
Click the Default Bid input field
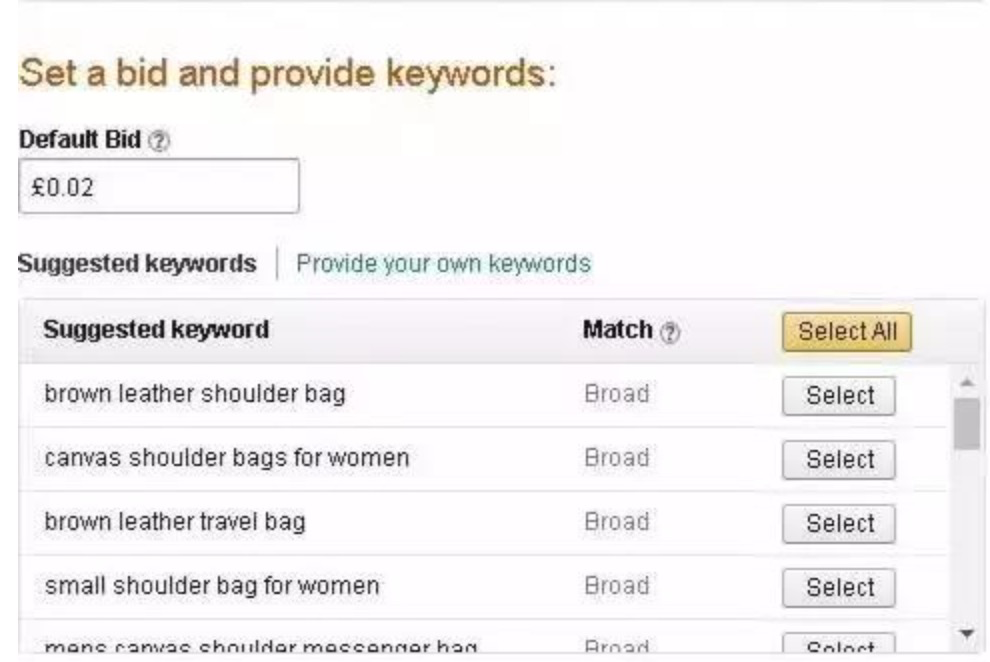159,187
